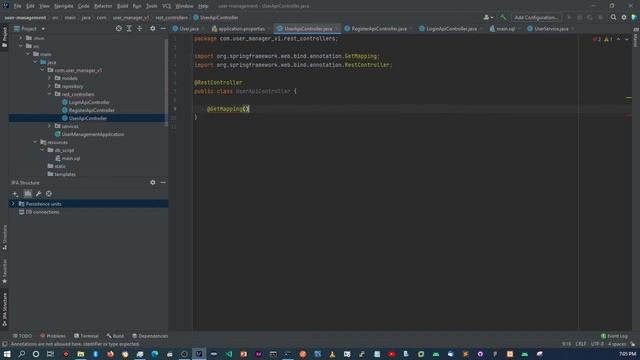
Task: Click status bar tool window toggle icon
Action: (x=4, y=344)
